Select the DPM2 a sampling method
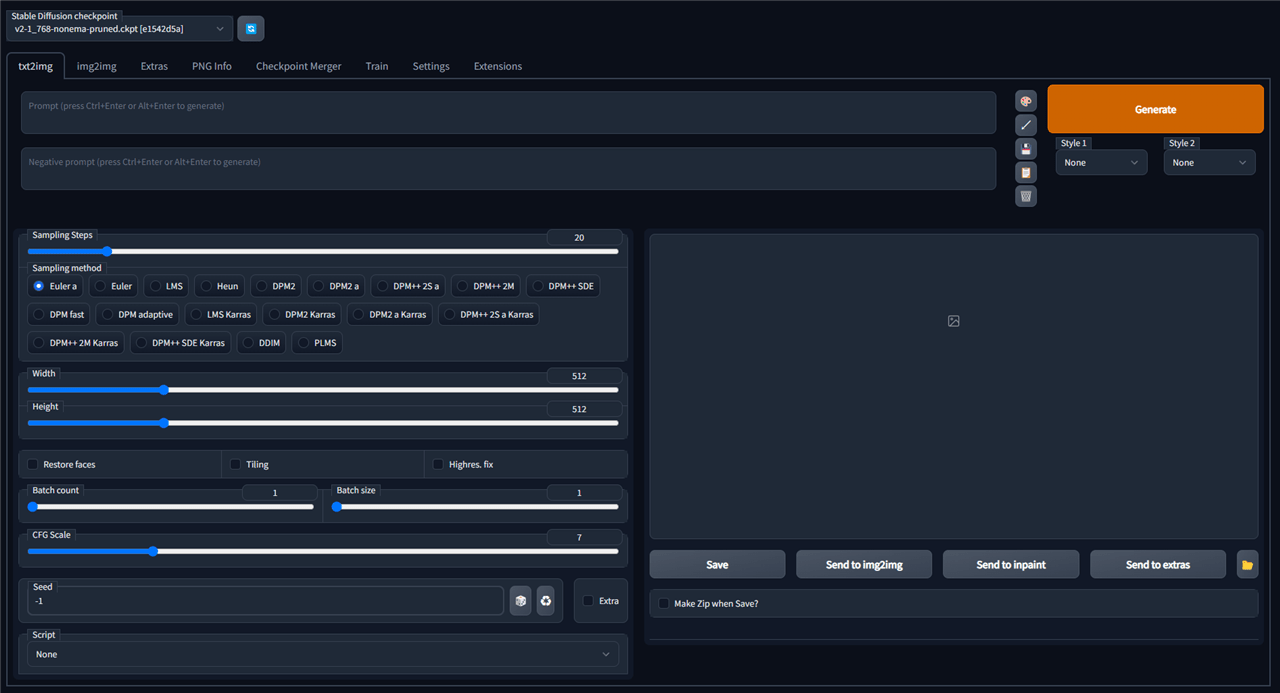Image resolution: width=1280 pixels, height=693 pixels. pos(336,286)
